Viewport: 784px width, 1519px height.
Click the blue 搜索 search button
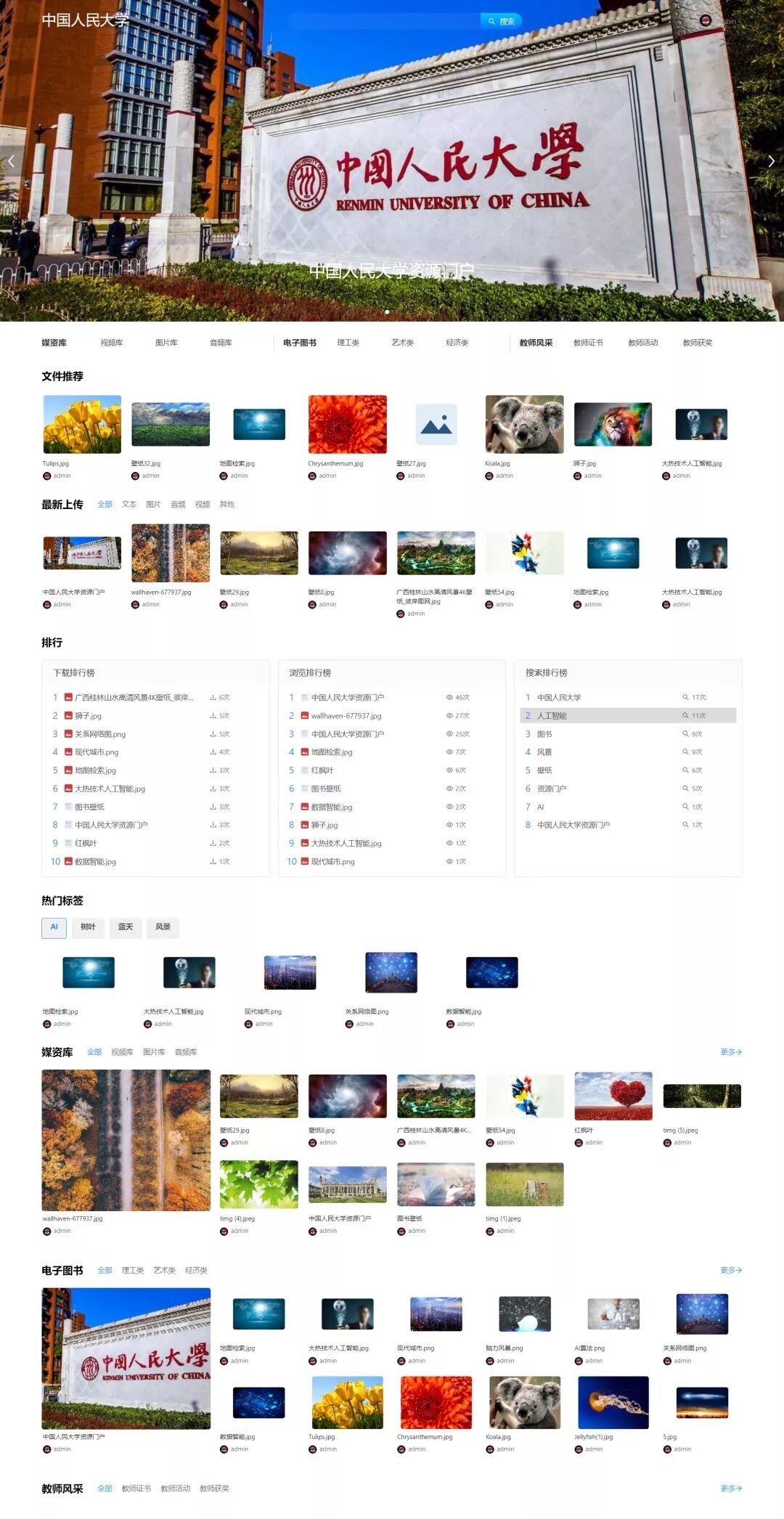click(502, 21)
